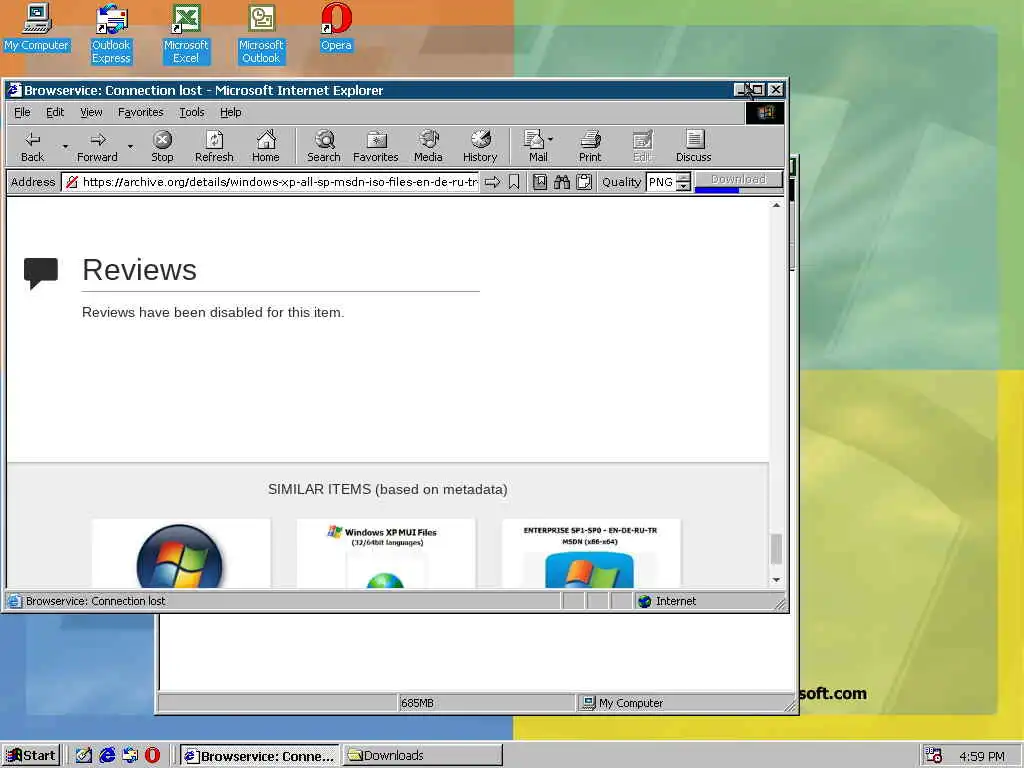Click the vertical scrollbar thumb
1024x768 pixels.
point(776,549)
